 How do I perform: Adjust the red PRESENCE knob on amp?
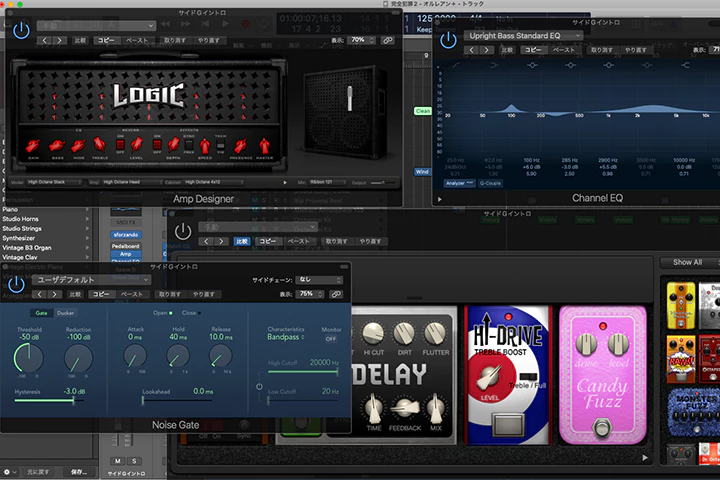tap(240, 146)
